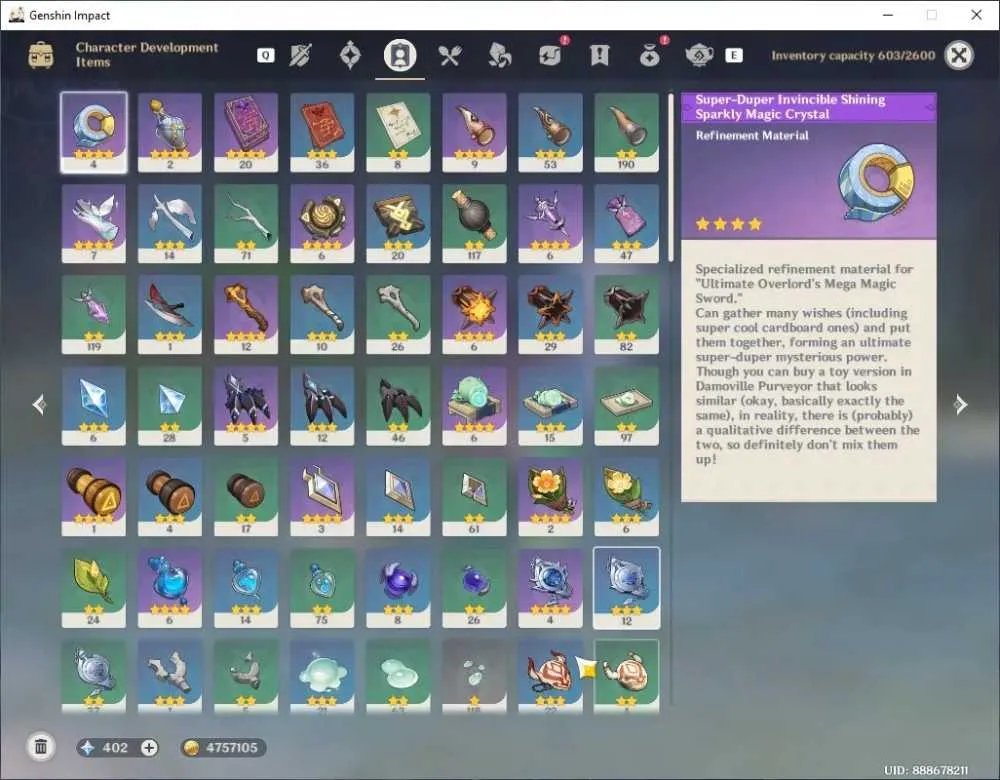Choose the purple sachet item with count 47
This screenshot has height=780, width=1000.
pyautogui.click(x=626, y=224)
